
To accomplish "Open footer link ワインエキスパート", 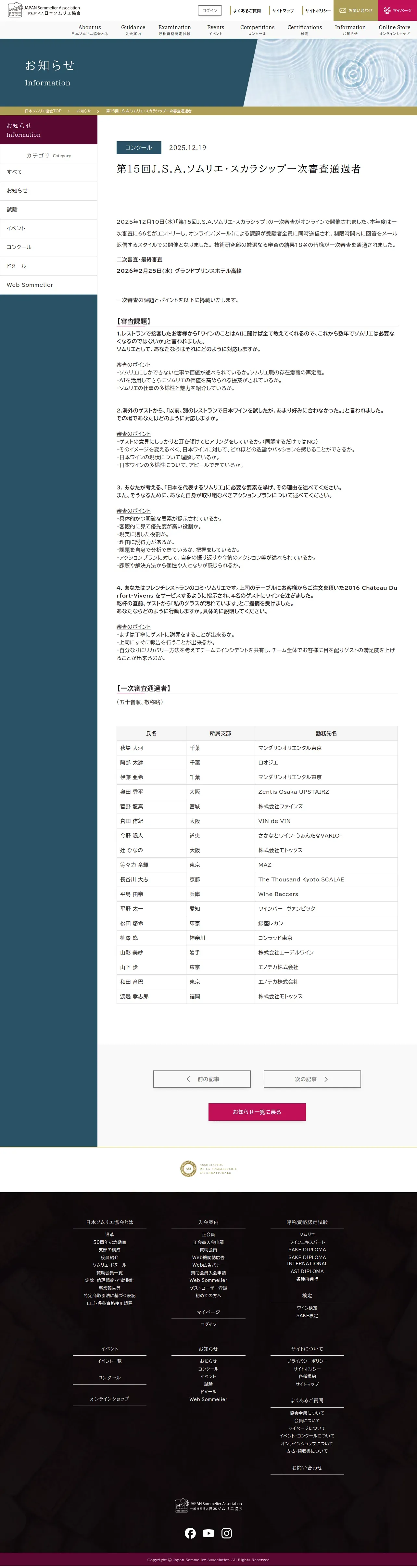I will [307, 1242].
